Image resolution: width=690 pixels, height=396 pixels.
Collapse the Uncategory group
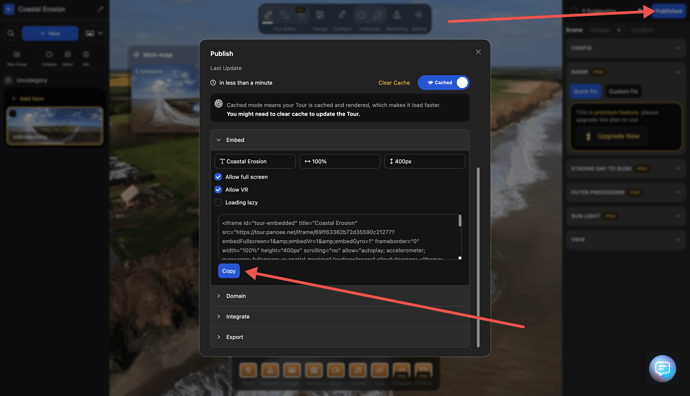tap(8, 80)
